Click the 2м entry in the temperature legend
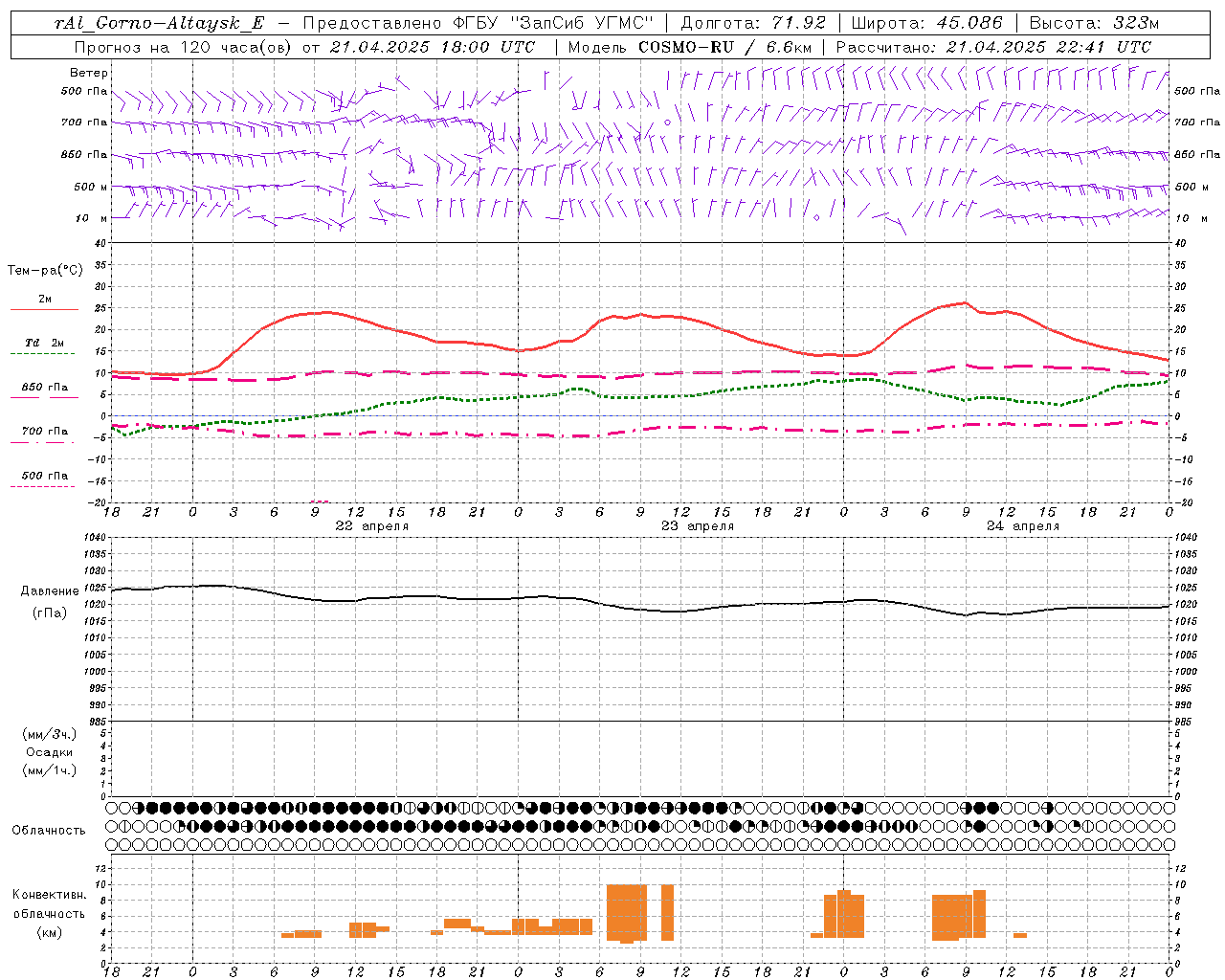This screenshot has height=980, width=1225. click(x=45, y=299)
